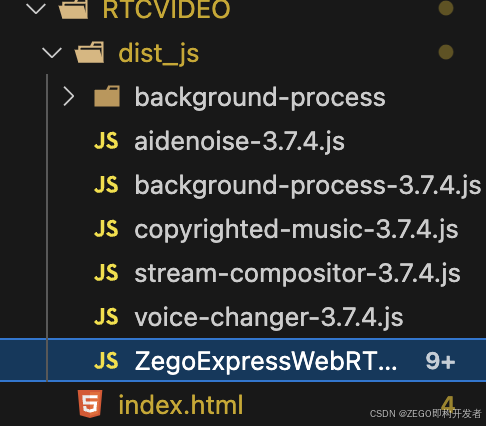Collapse the RTCVIDEO root folder chevron

click(x=36, y=9)
